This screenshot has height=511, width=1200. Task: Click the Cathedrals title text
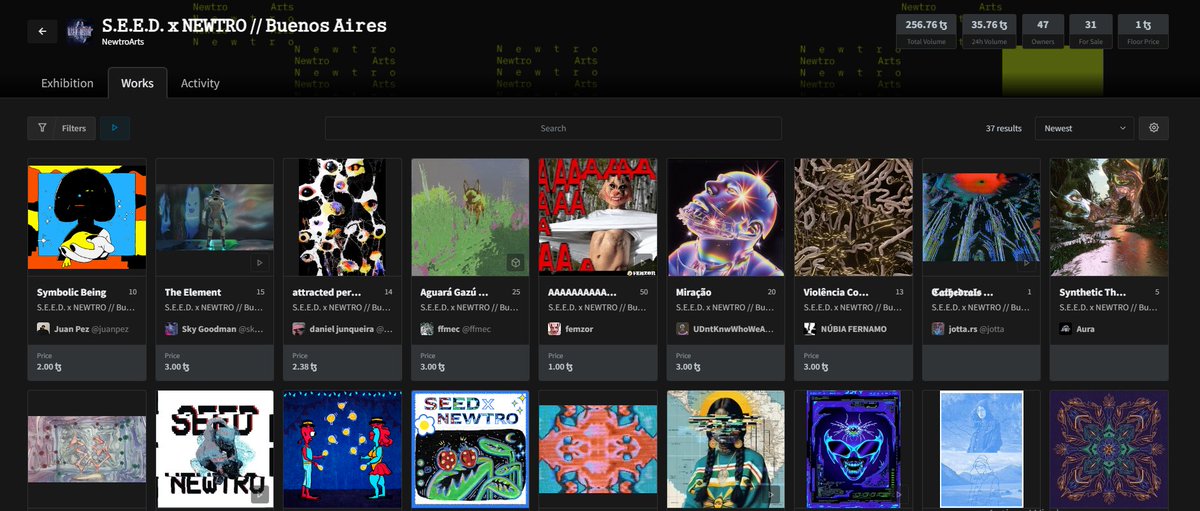(x=963, y=292)
